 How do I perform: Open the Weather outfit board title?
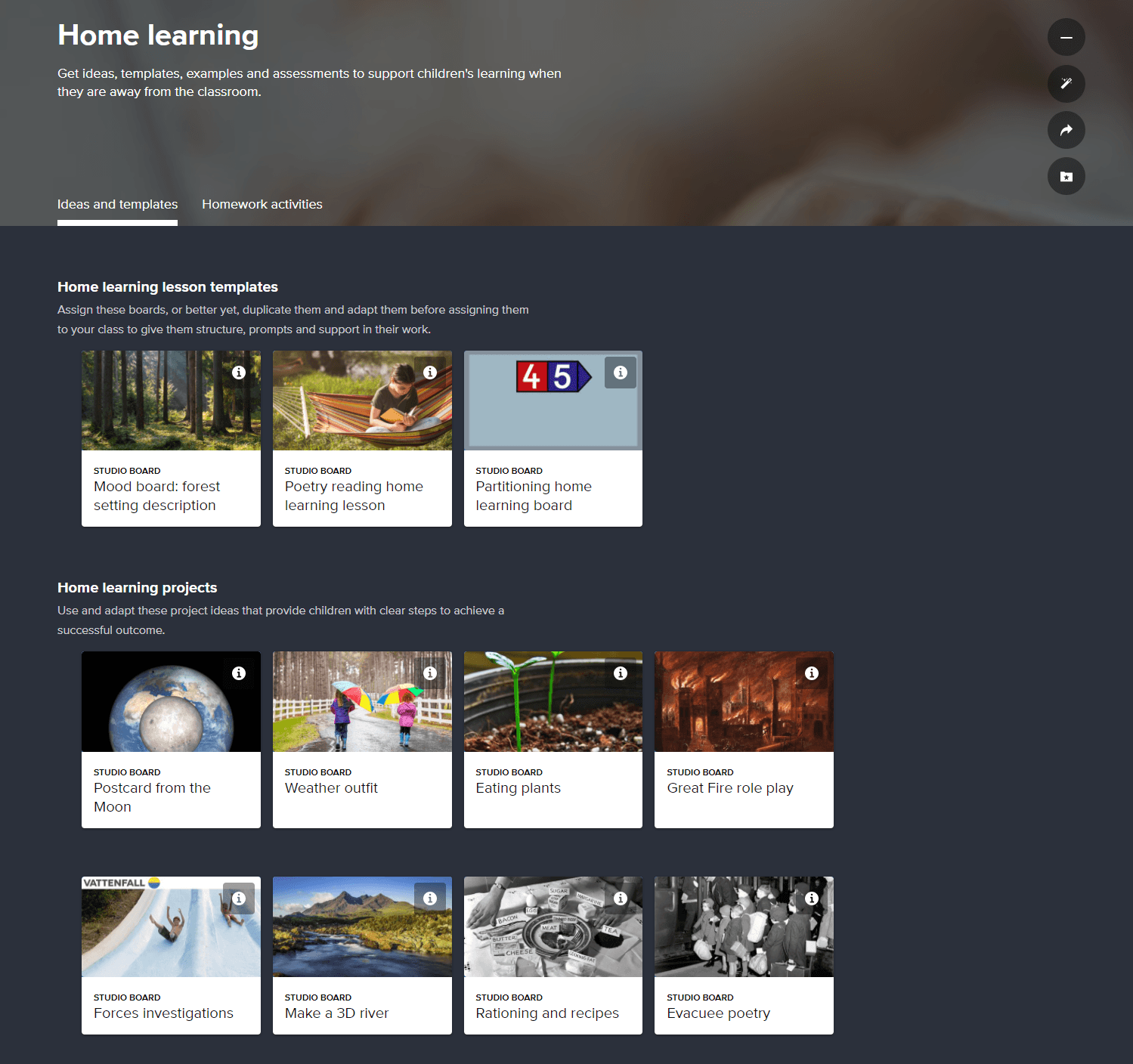pyautogui.click(x=331, y=788)
